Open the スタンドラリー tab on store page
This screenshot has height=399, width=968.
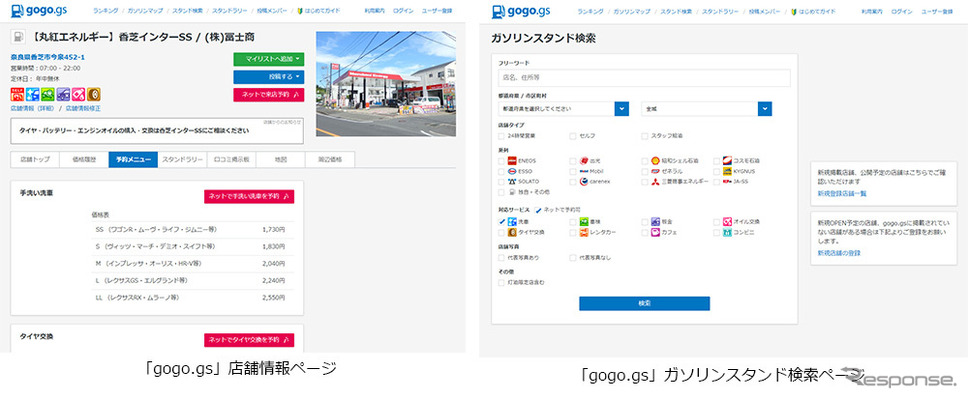tap(182, 159)
